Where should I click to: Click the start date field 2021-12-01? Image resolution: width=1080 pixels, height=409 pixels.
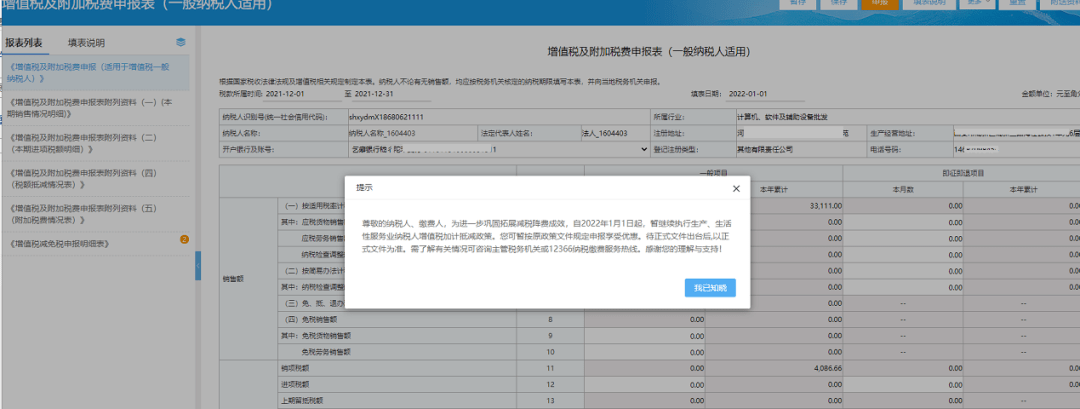point(304,94)
